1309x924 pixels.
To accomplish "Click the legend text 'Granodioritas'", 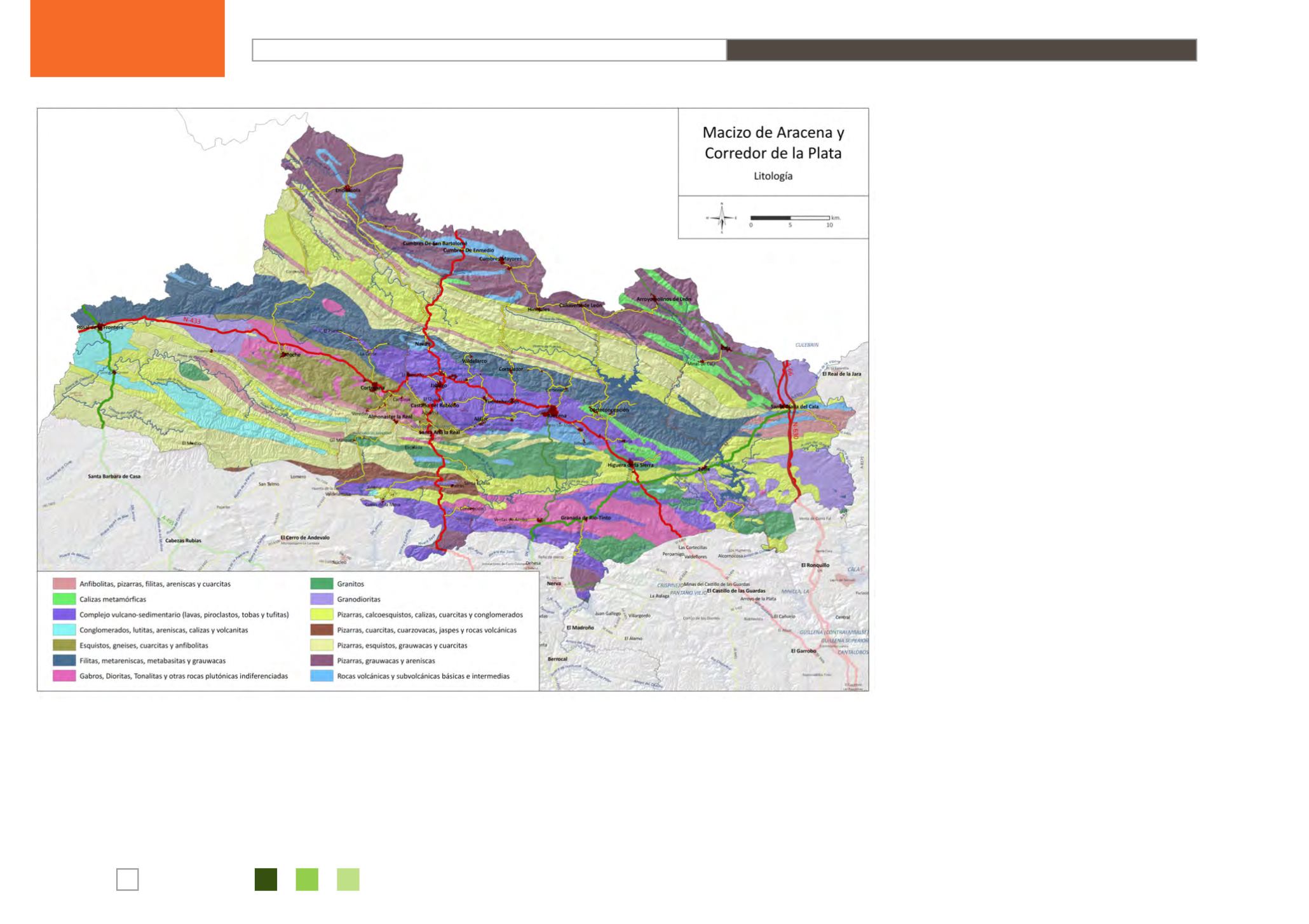I will pos(359,599).
